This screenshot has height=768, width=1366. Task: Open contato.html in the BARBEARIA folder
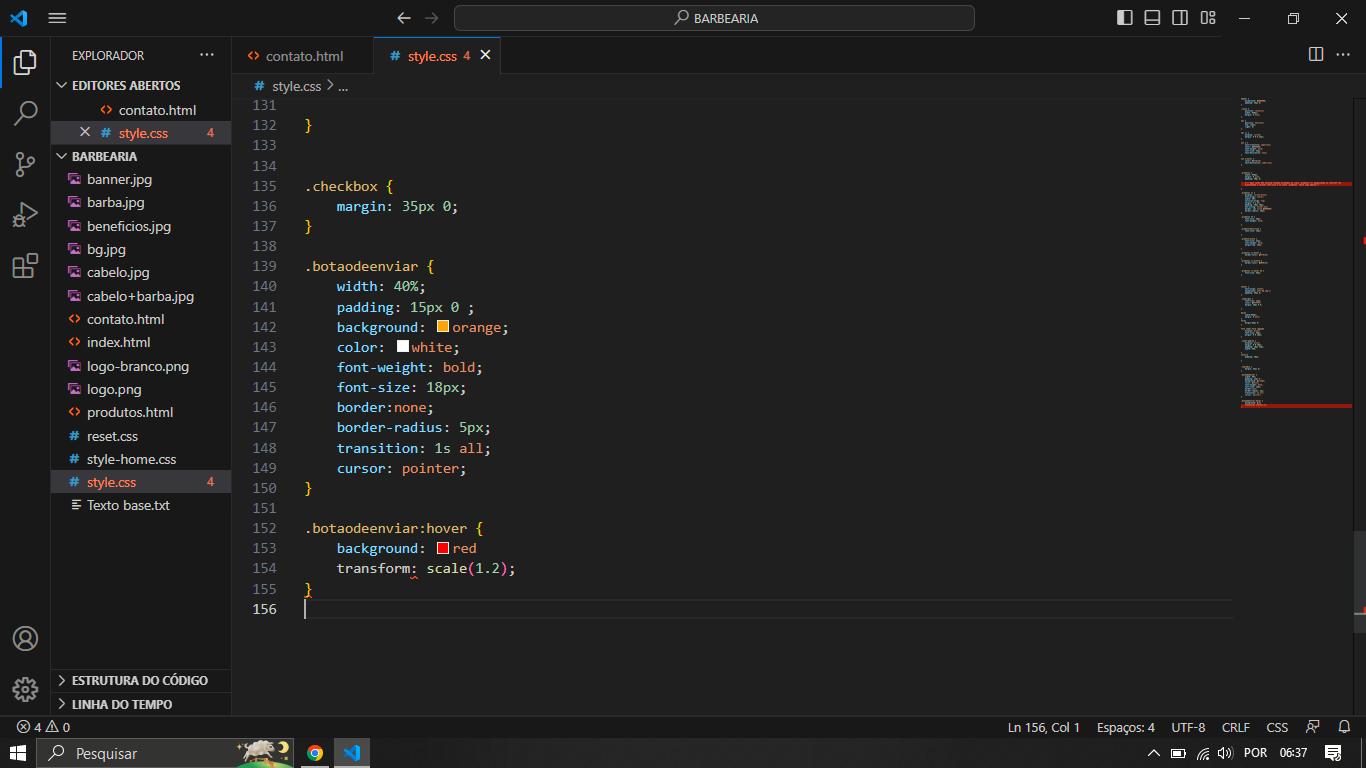coord(141,319)
